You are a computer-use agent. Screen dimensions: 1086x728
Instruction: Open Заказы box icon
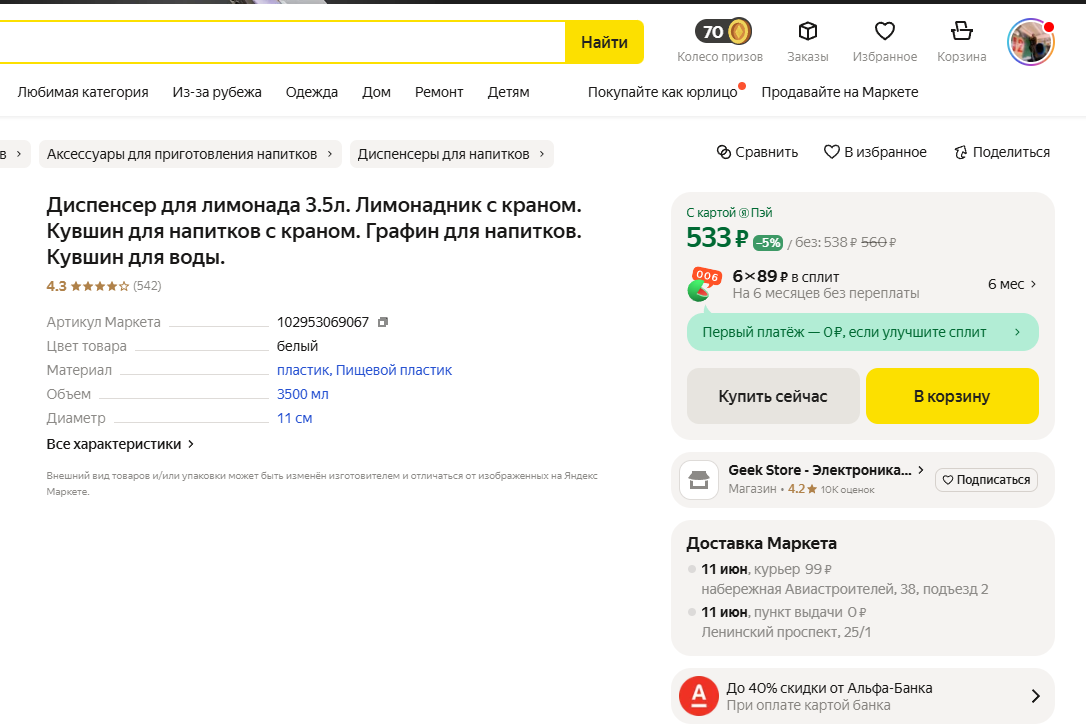click(807, 32)
